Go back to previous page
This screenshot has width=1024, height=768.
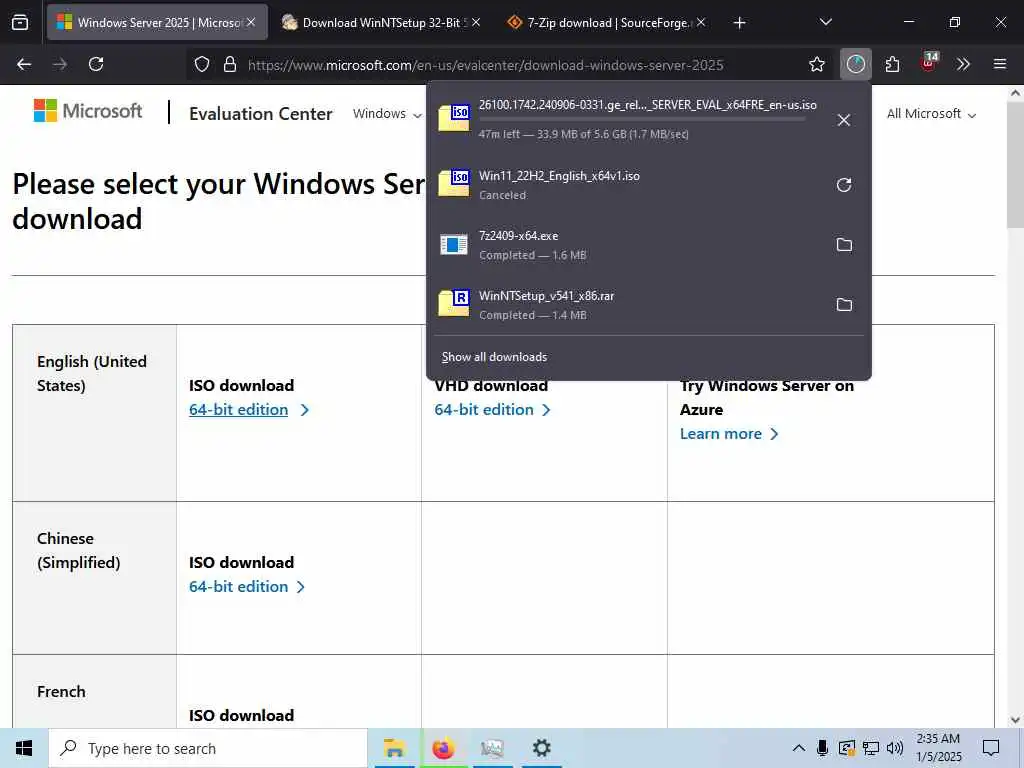point(24,64)
